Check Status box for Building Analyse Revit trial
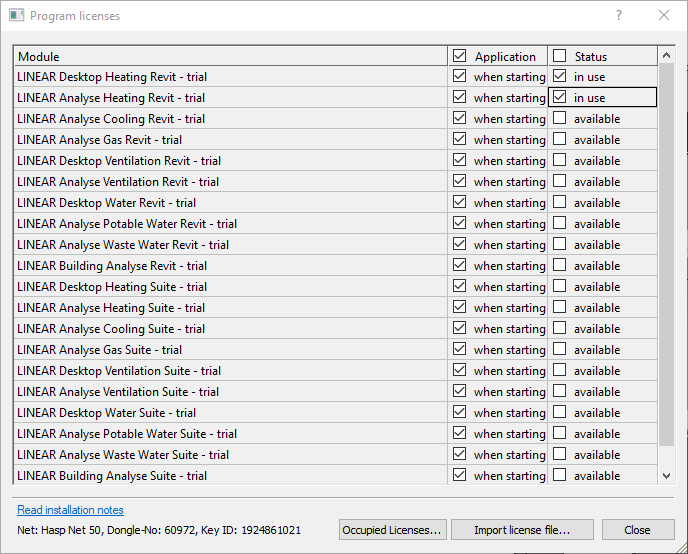The image size is (688, 554). tap(559, 265)
